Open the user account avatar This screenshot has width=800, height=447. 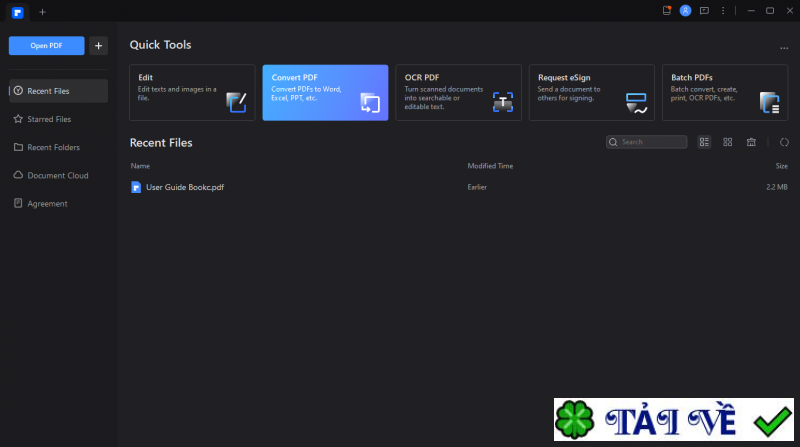(685, 11)
